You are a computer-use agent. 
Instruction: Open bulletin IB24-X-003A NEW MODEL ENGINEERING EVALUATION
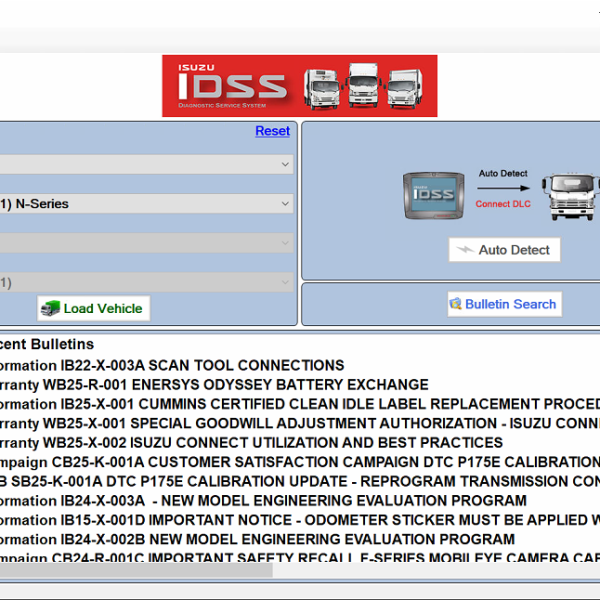263,501
